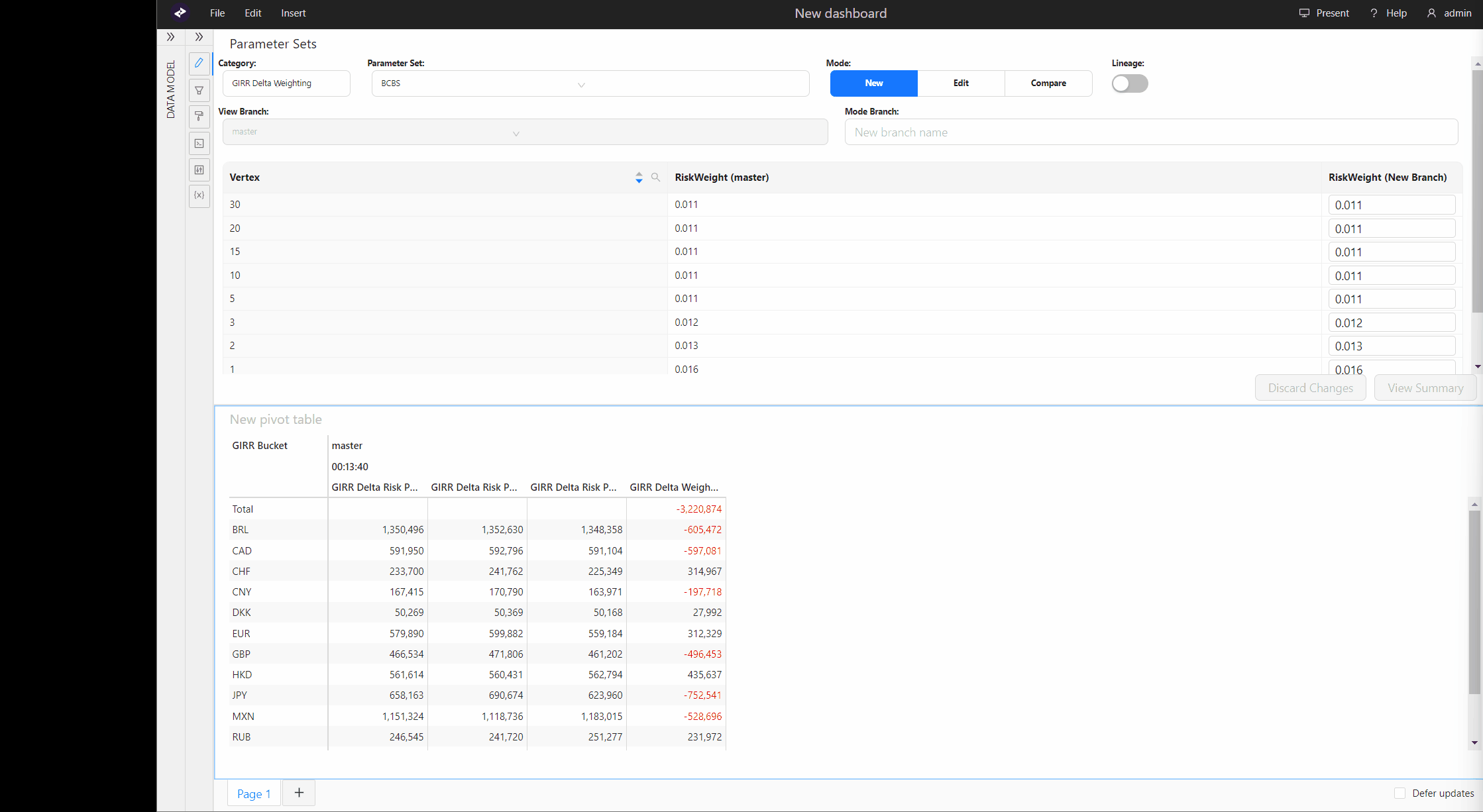The image size is (1483, 812).
Task: Expand the tools panel double chevron
Action: pyautogui.click(x=199, y=37)
